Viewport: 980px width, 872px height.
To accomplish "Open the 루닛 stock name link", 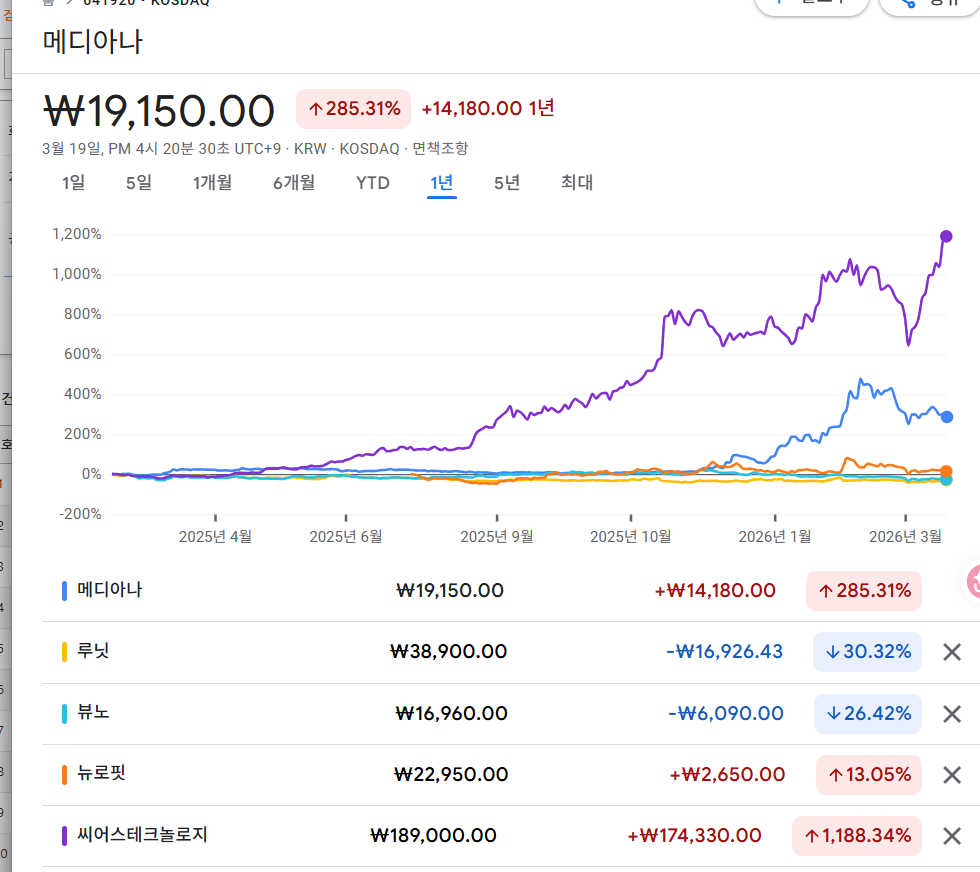I will [93, 651].
